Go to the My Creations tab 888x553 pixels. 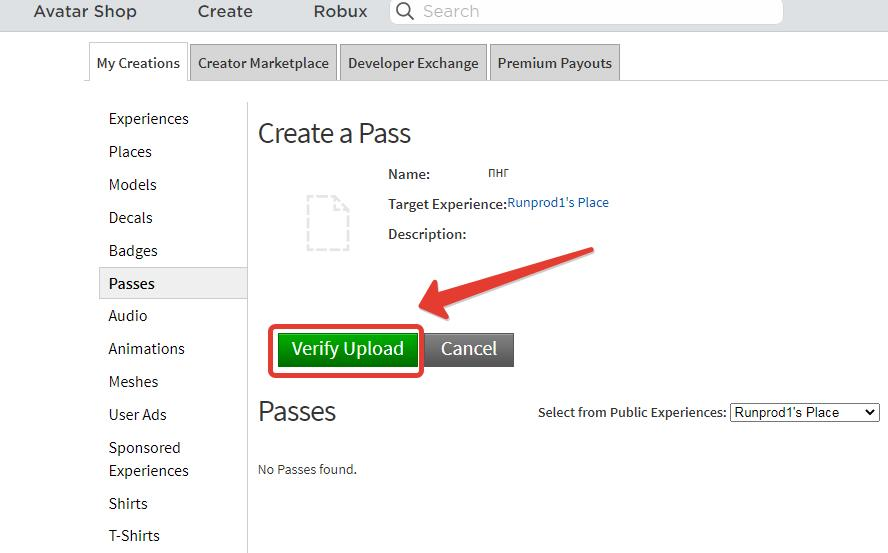(138, 63)
